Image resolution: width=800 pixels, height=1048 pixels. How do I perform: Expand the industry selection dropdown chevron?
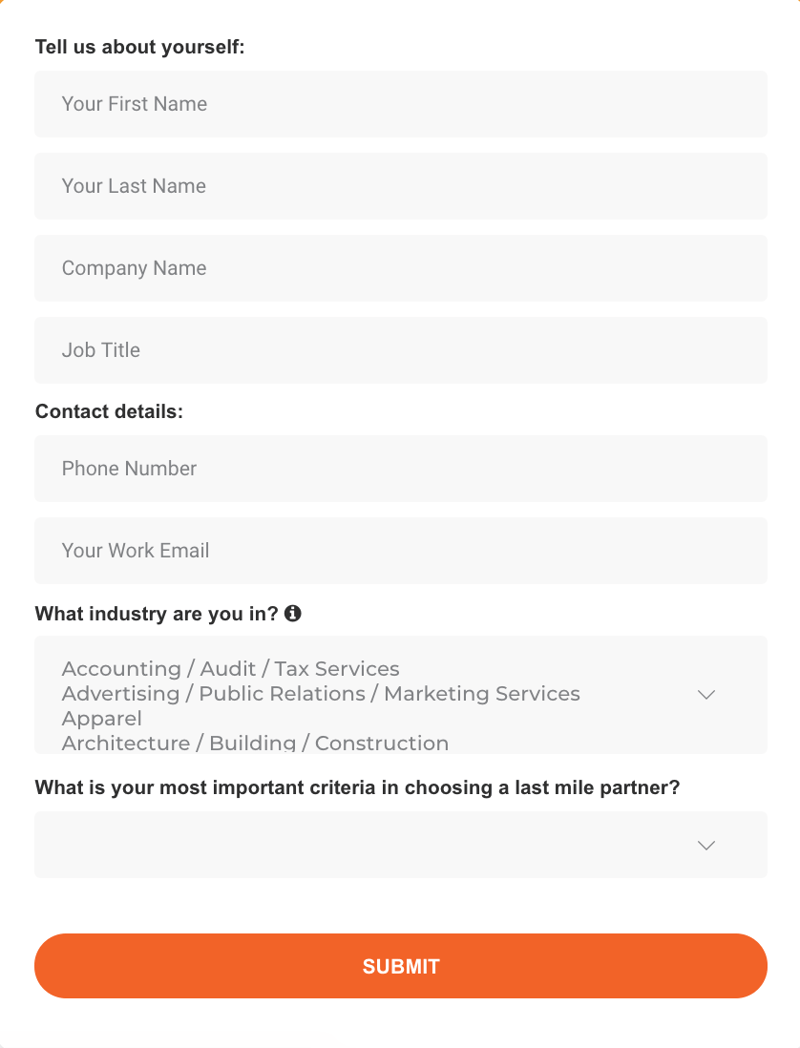(x=706, y=694)
